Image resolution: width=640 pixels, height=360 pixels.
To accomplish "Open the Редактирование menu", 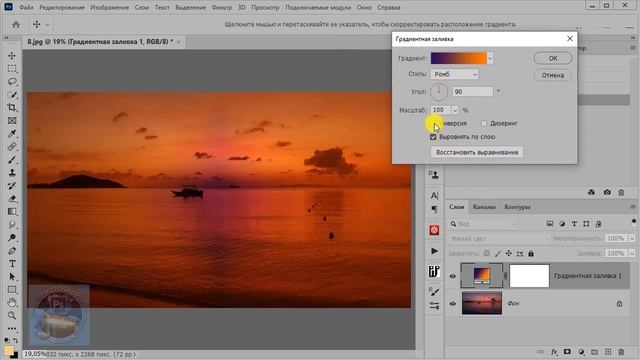I will [62, 7].
